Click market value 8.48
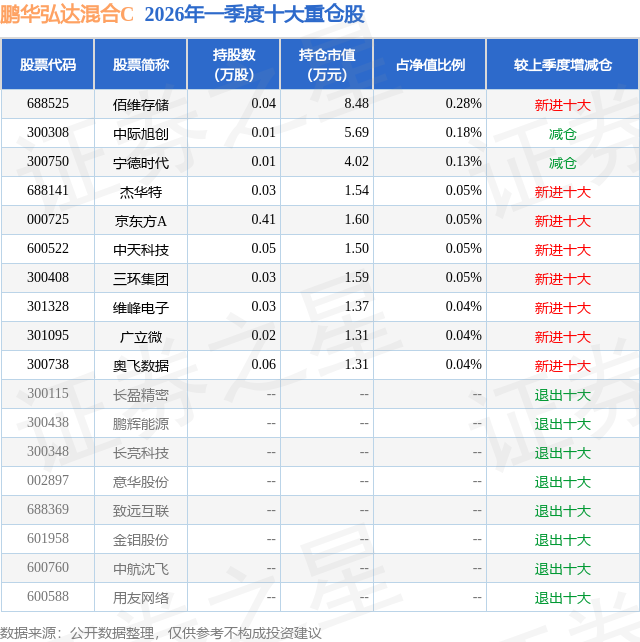The height and width of the screenshot is (642, 640). click(356, 104)
